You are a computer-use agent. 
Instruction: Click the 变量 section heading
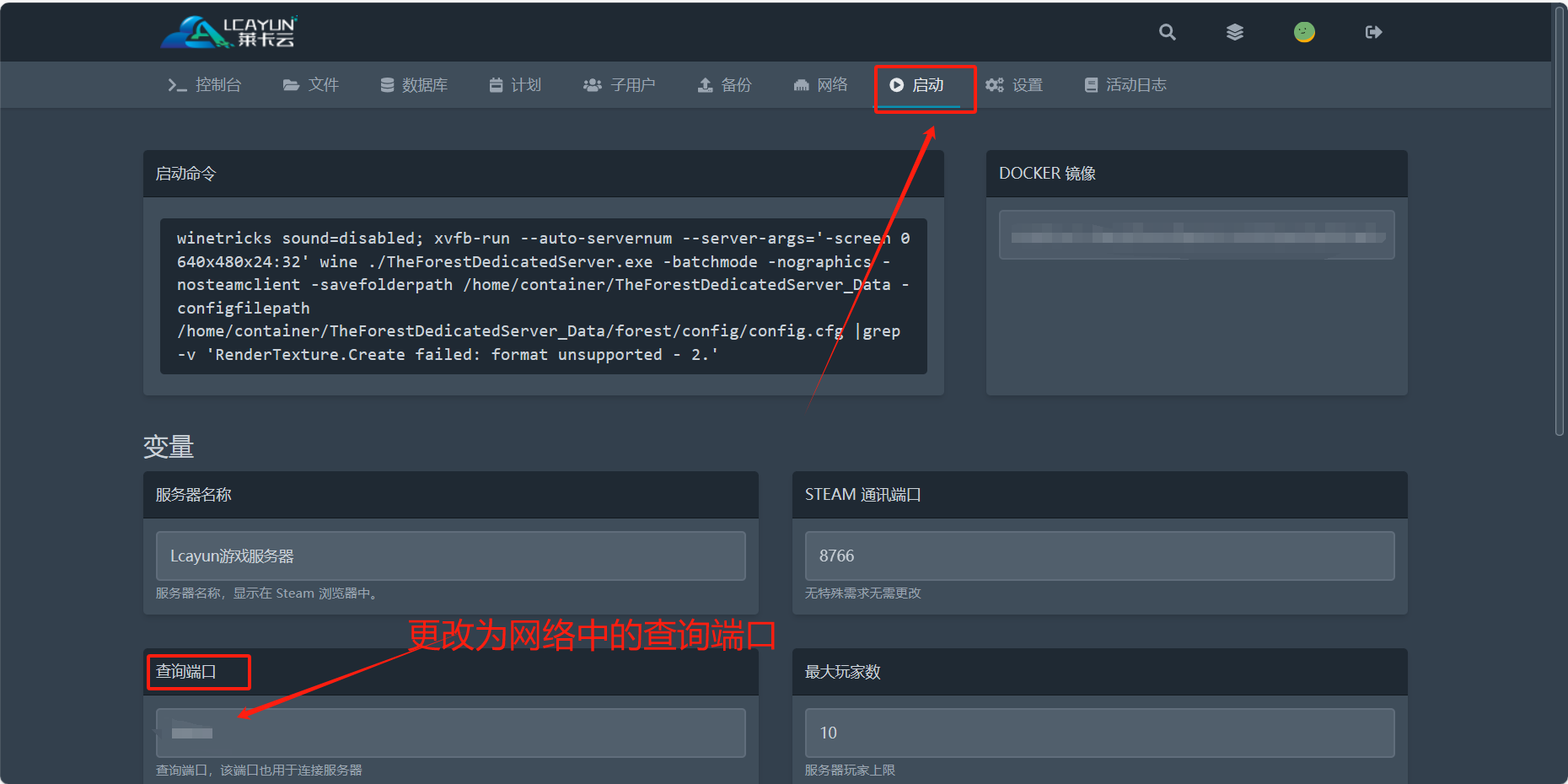point(169,446)
